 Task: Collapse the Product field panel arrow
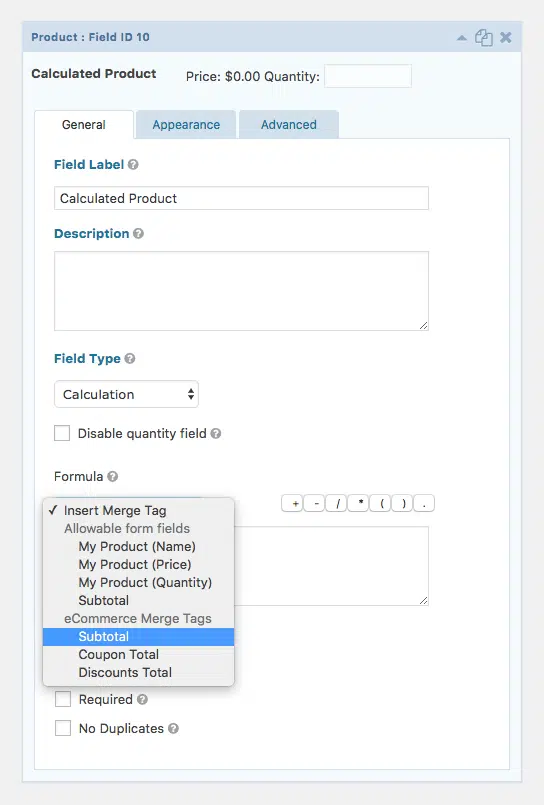tap(462, 37)
